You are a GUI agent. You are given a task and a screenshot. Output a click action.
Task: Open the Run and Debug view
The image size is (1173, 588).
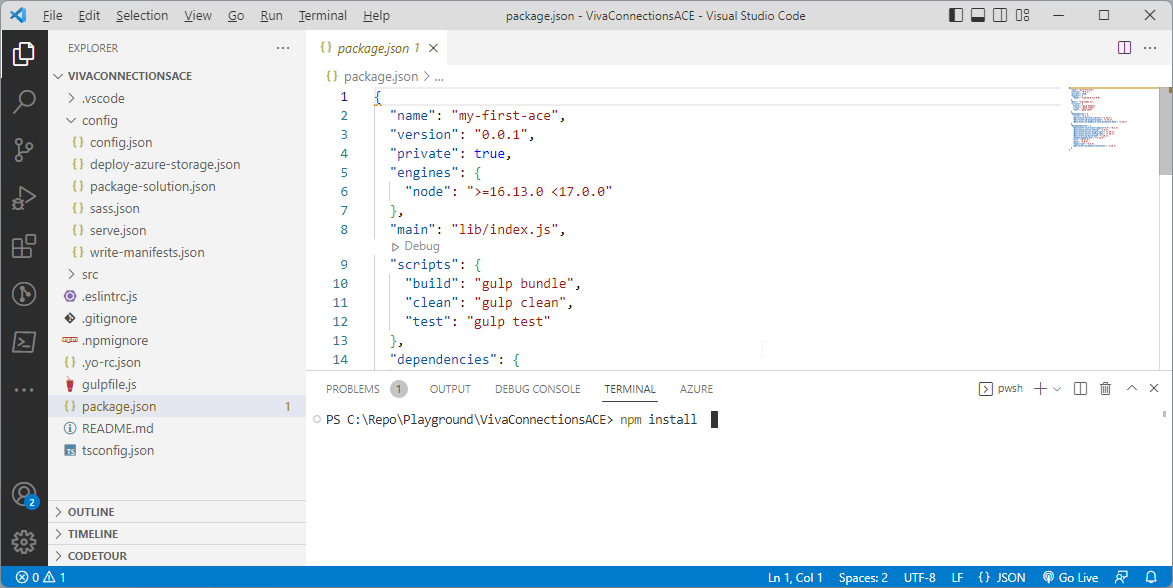click(x=24, y=198)
